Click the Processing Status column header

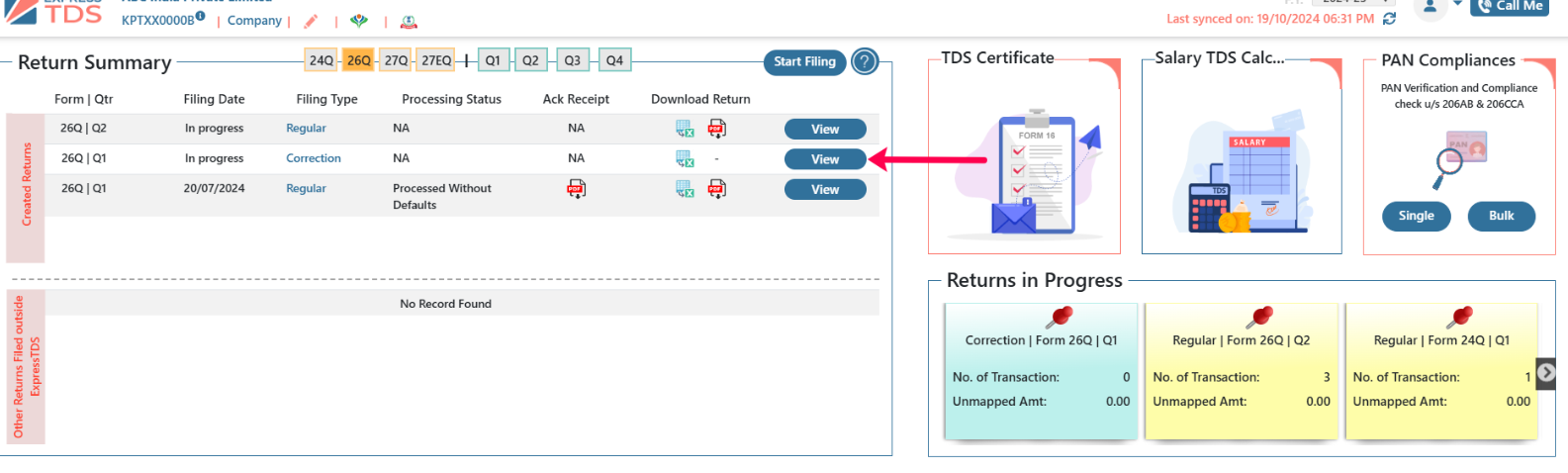[451, 99]
